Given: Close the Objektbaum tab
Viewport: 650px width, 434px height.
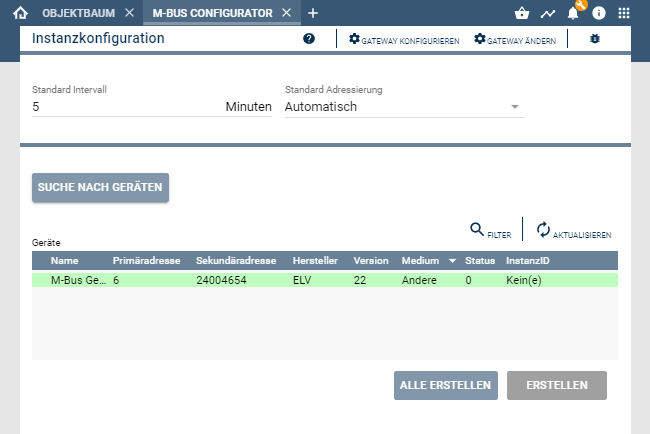Looking at the screenshot, I should [129, 13].
